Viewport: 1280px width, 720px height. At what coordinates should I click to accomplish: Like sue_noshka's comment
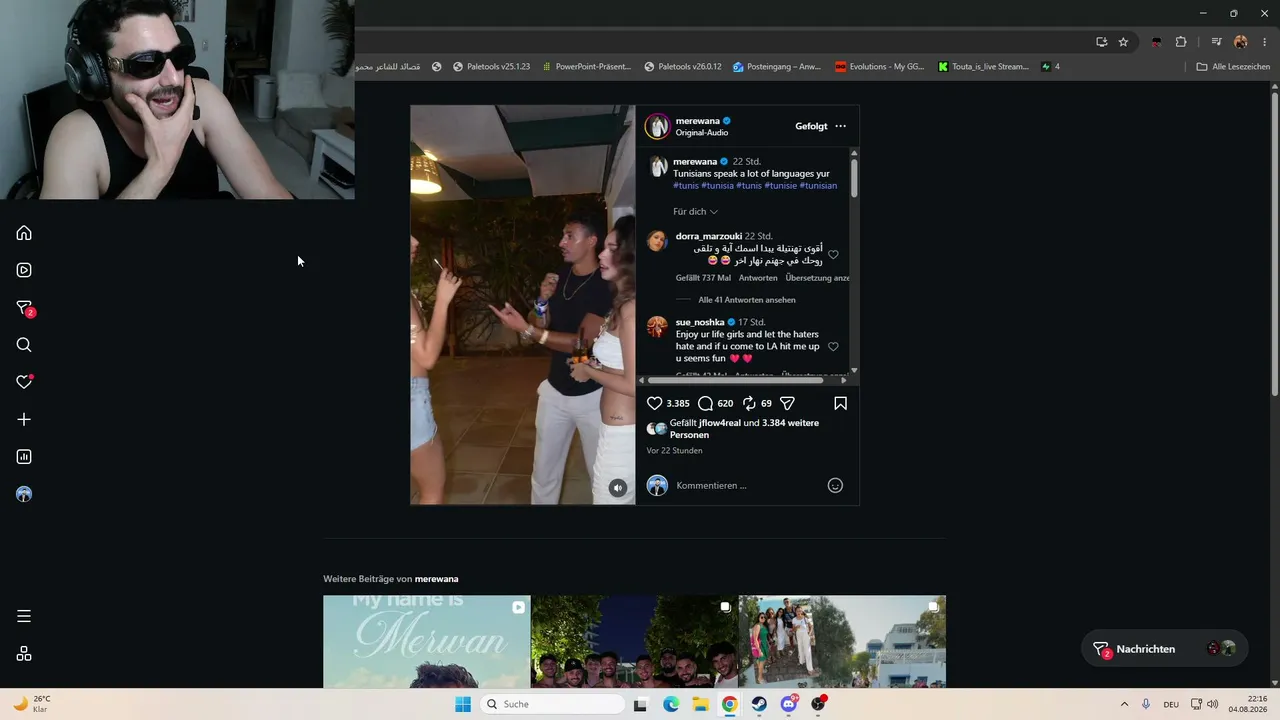[833, 346]
